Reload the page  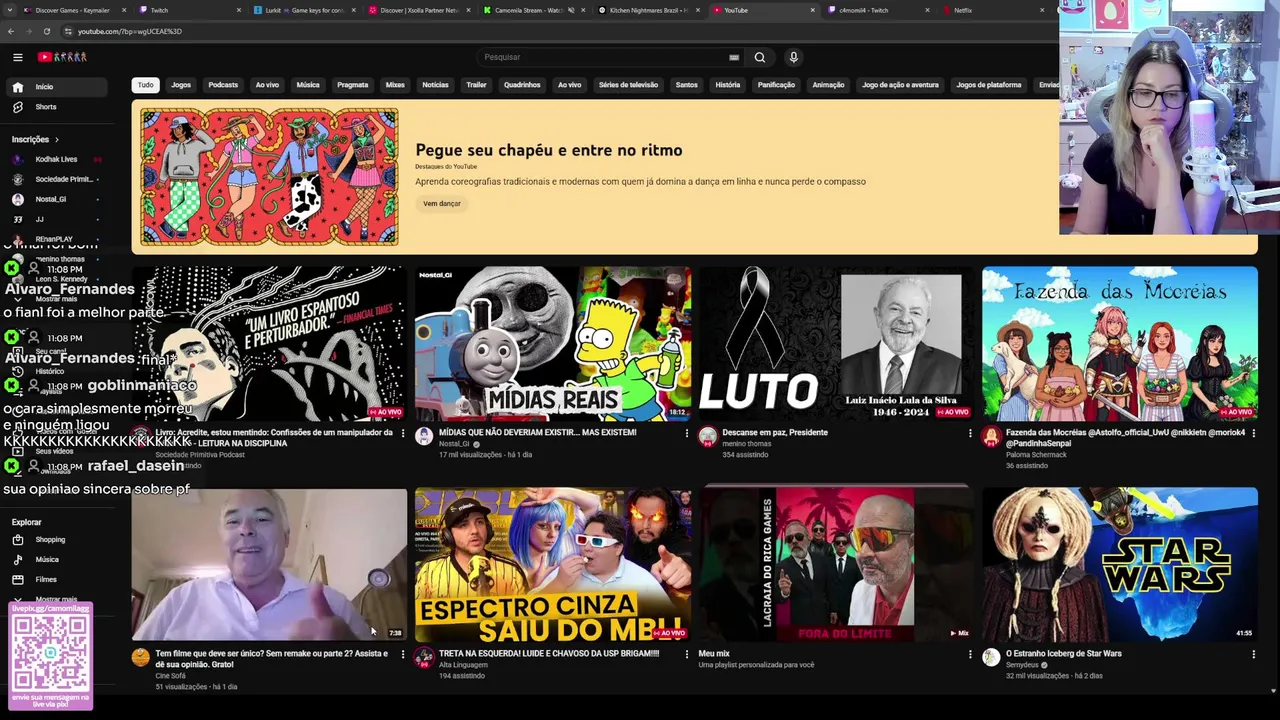point(47,31)
